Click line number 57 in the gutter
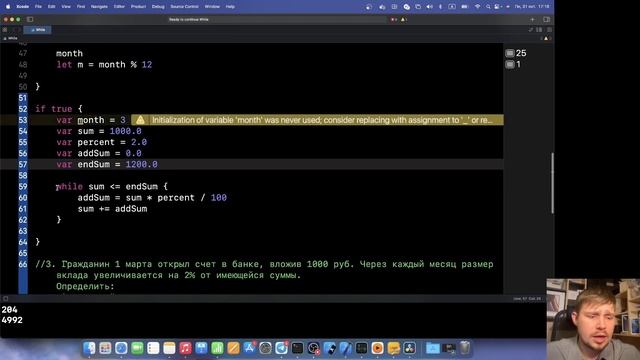The width and height of the screenshot is (640, 360). pyautogui.click(x=23, y=164)
